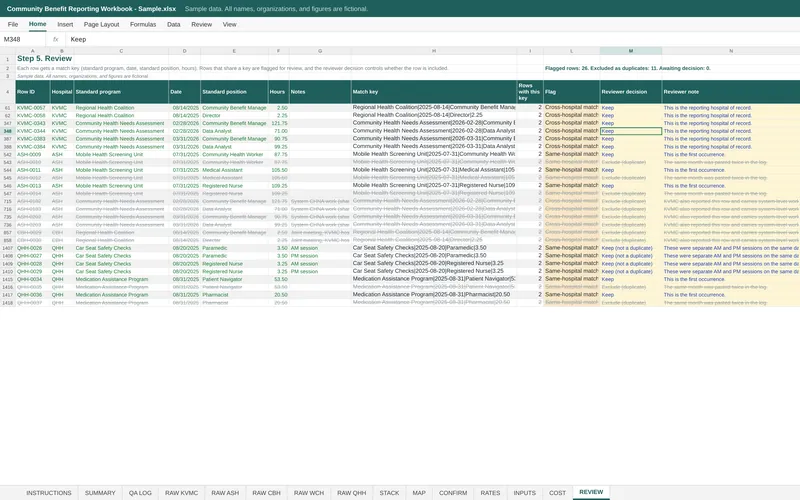This screenshot has width=800, height=500.
Task: Open the RAW KVMC sheet tab
Action: coord(182,493)
